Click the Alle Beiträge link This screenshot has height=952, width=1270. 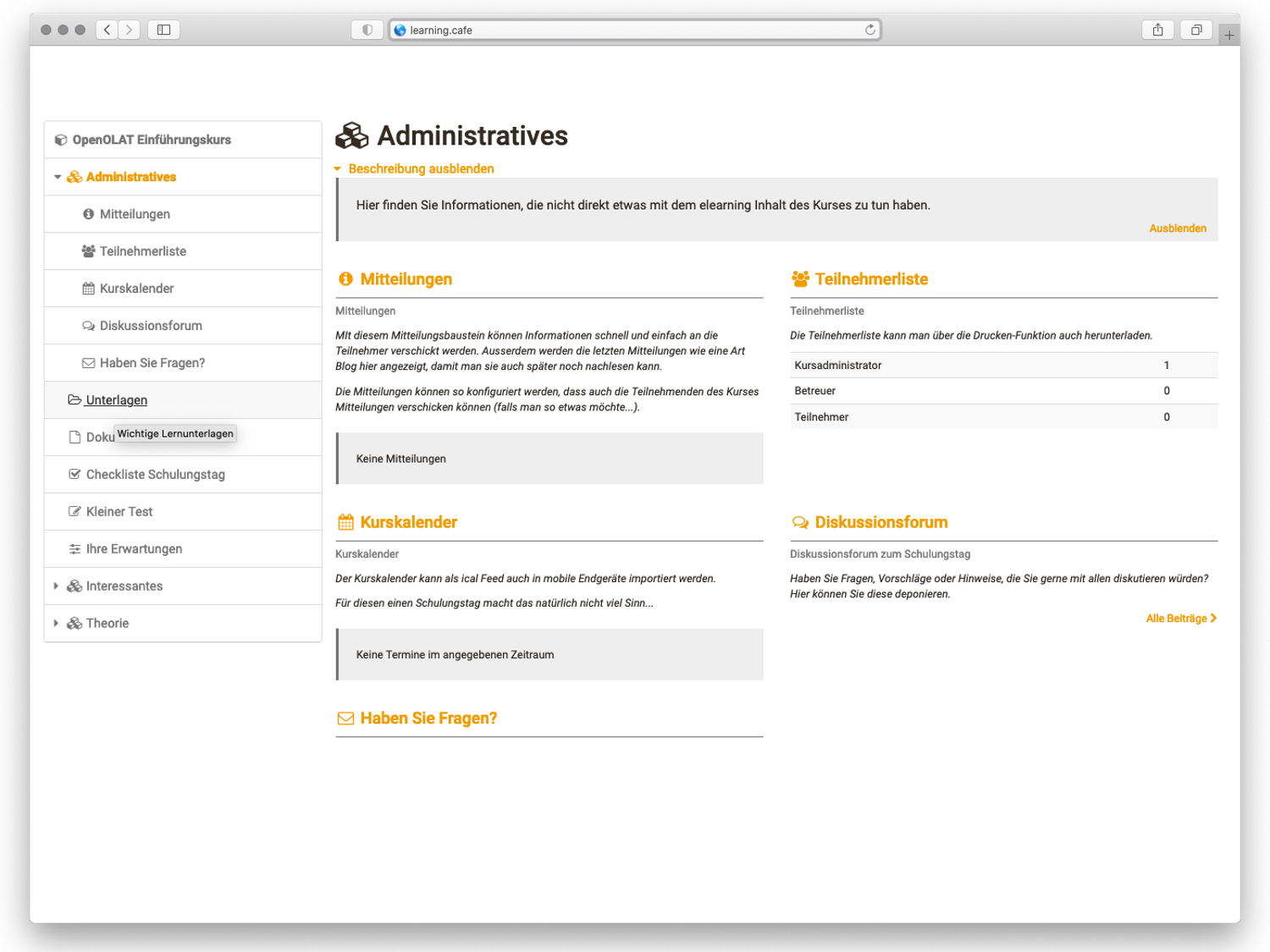[1181, 619]
